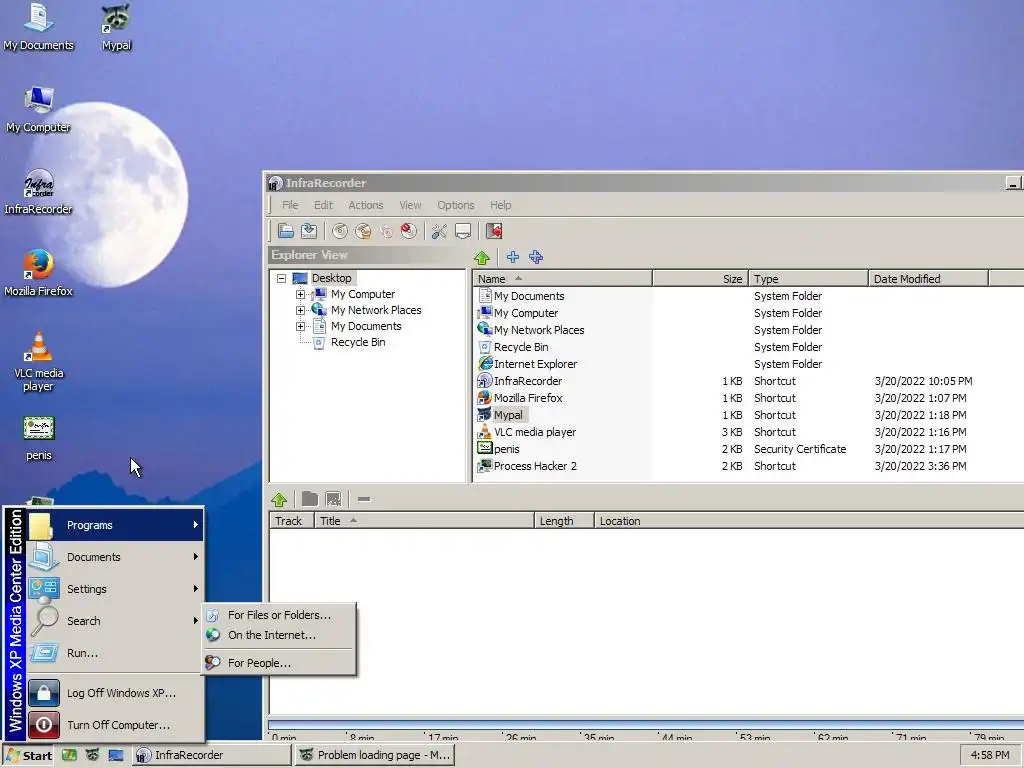Click the disc capacity bar above minute scale
This screenshot has width=1024, height=768.
tap(645, 725)
